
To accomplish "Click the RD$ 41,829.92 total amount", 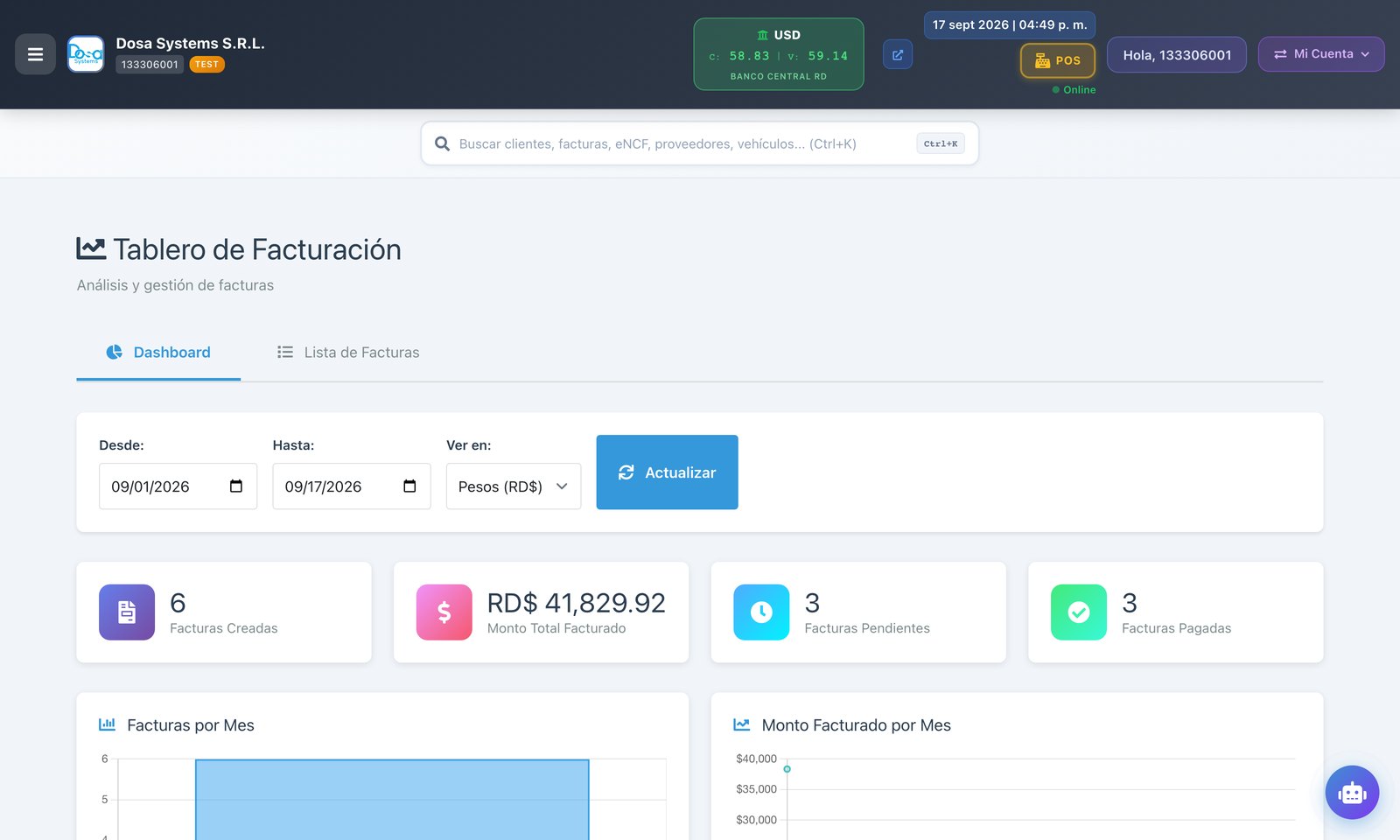I will 577,603.
